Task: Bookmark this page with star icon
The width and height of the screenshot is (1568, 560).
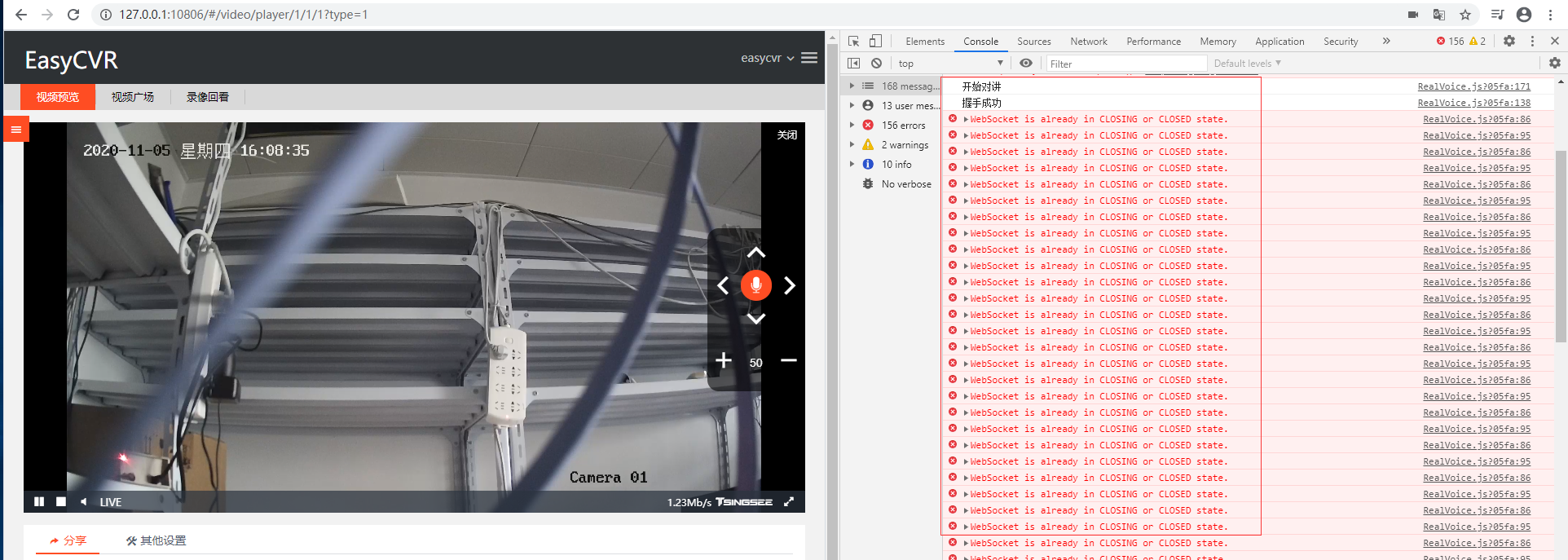Action: click(x=1465, y=15)
